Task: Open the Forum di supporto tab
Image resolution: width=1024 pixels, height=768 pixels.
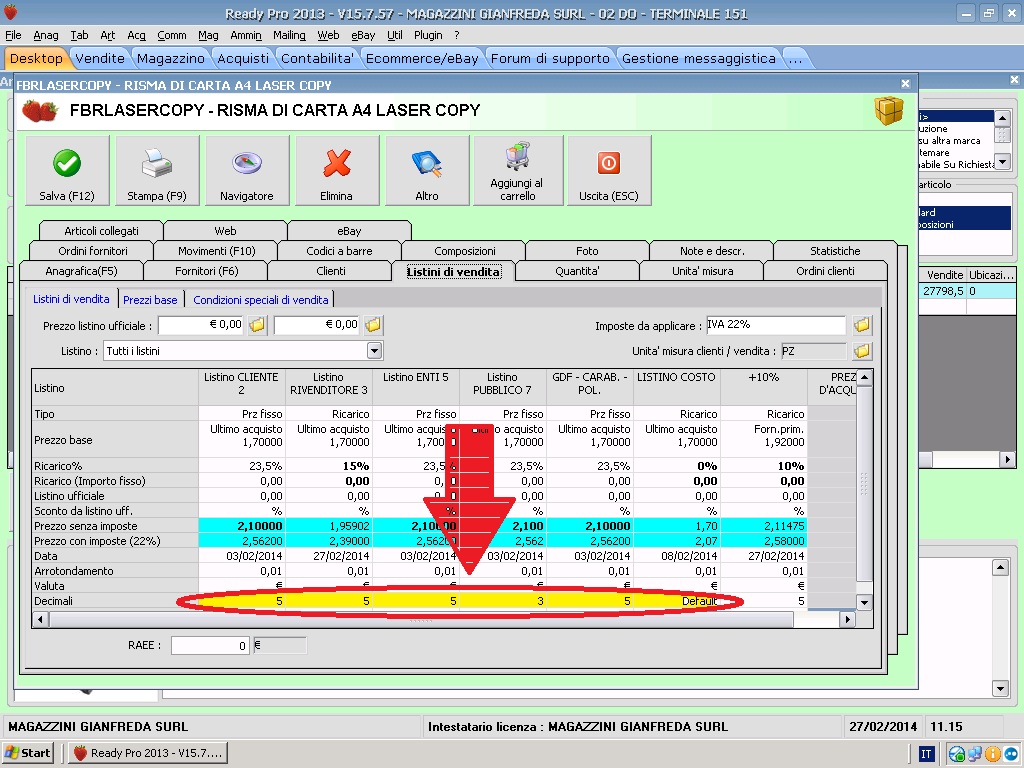Action: tap(550, 59)
